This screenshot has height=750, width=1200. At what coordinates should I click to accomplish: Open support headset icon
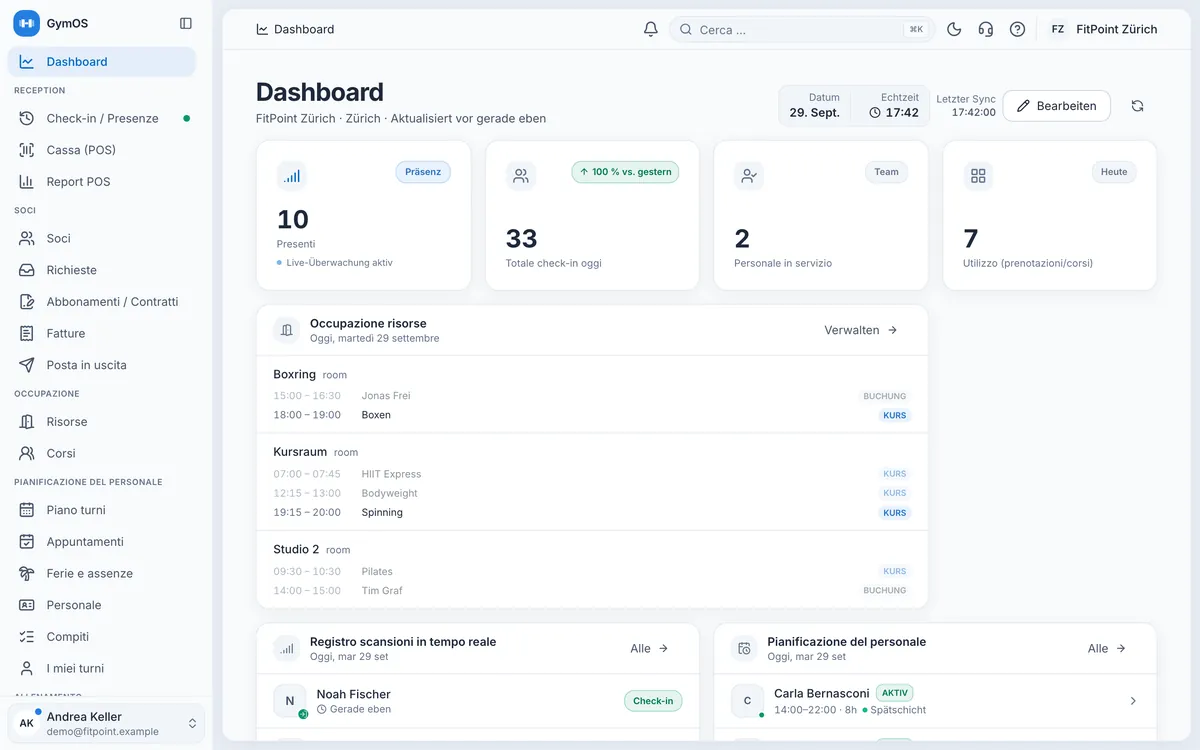[986, 29]
